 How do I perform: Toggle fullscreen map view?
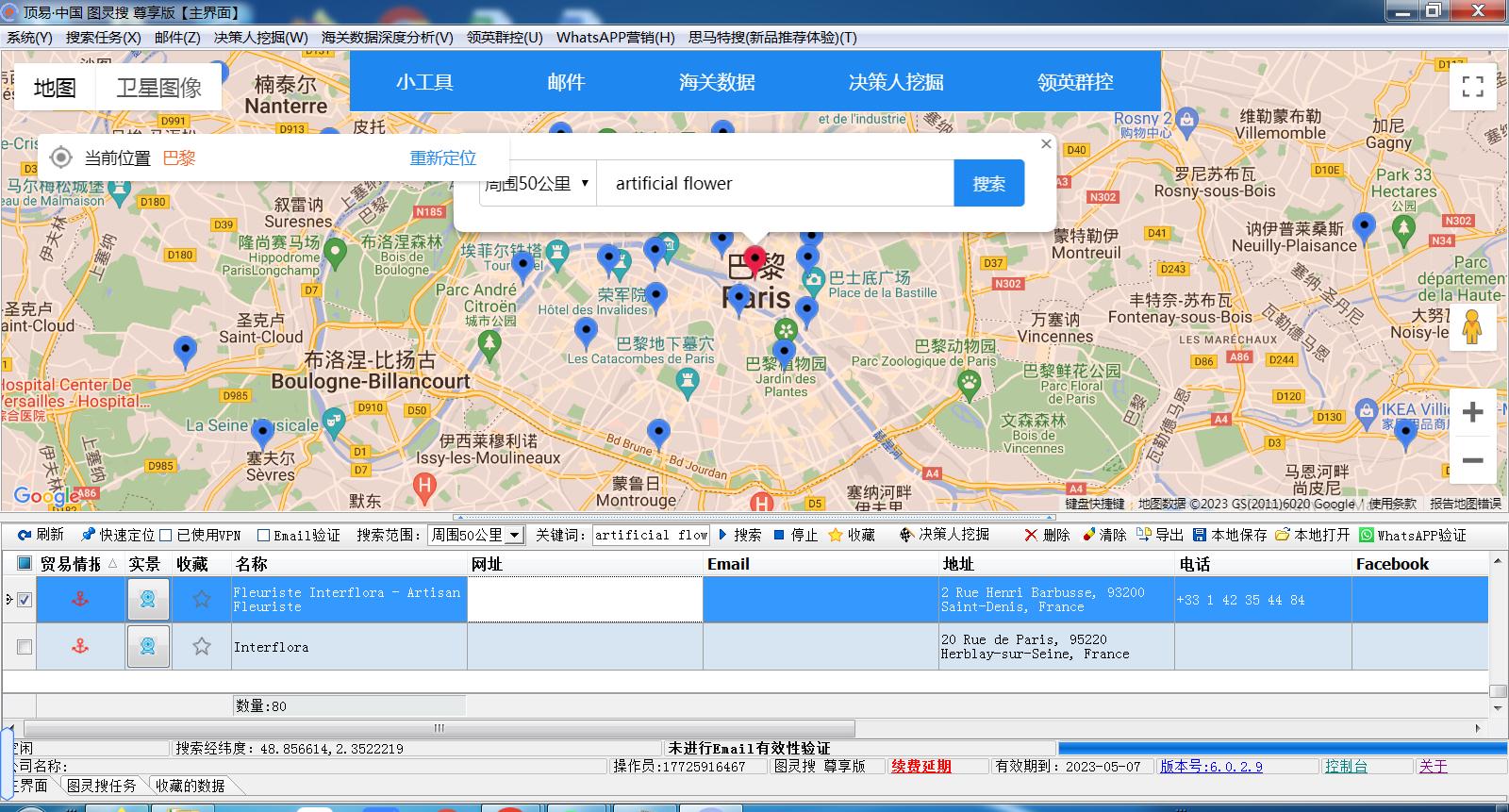click(x=1472, y=87)
